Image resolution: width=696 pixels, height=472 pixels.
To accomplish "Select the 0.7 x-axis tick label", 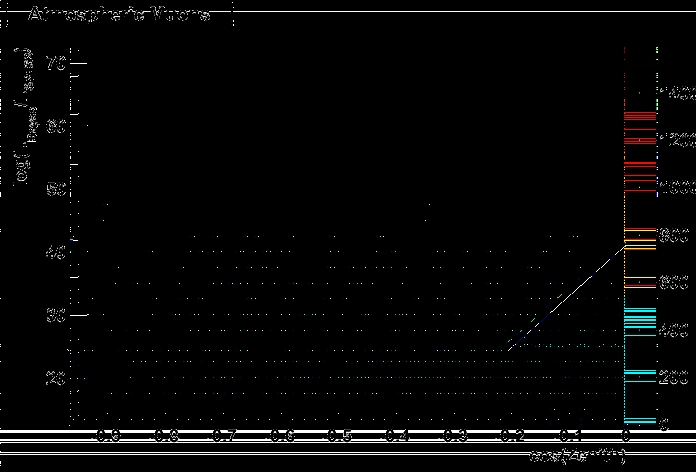I will tap(224, 437).
